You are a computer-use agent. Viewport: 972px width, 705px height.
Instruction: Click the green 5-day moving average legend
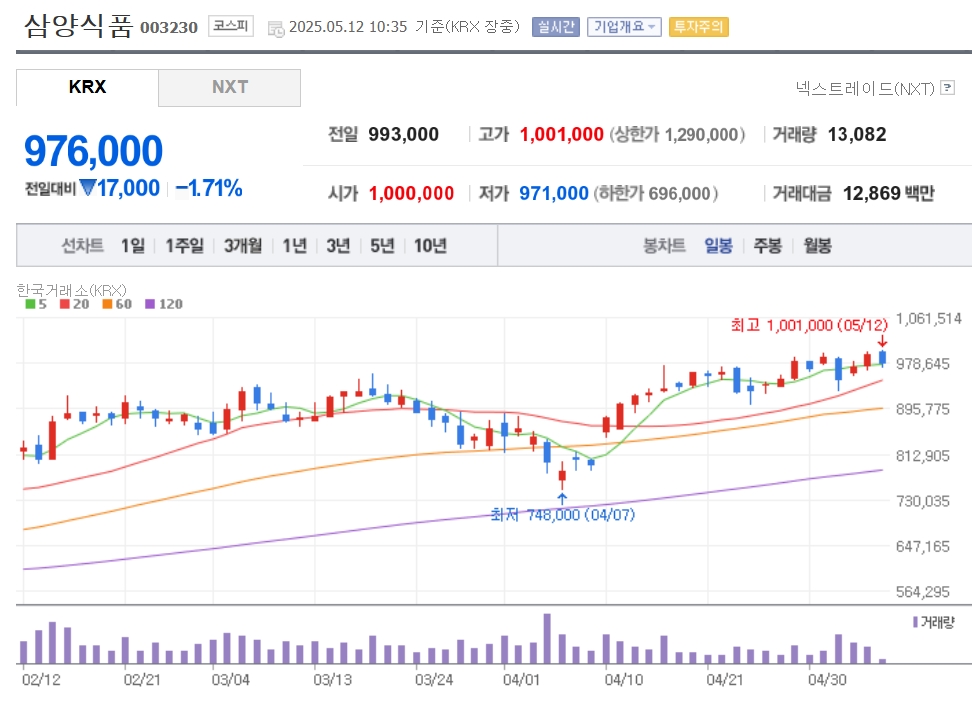click(36, 304)
